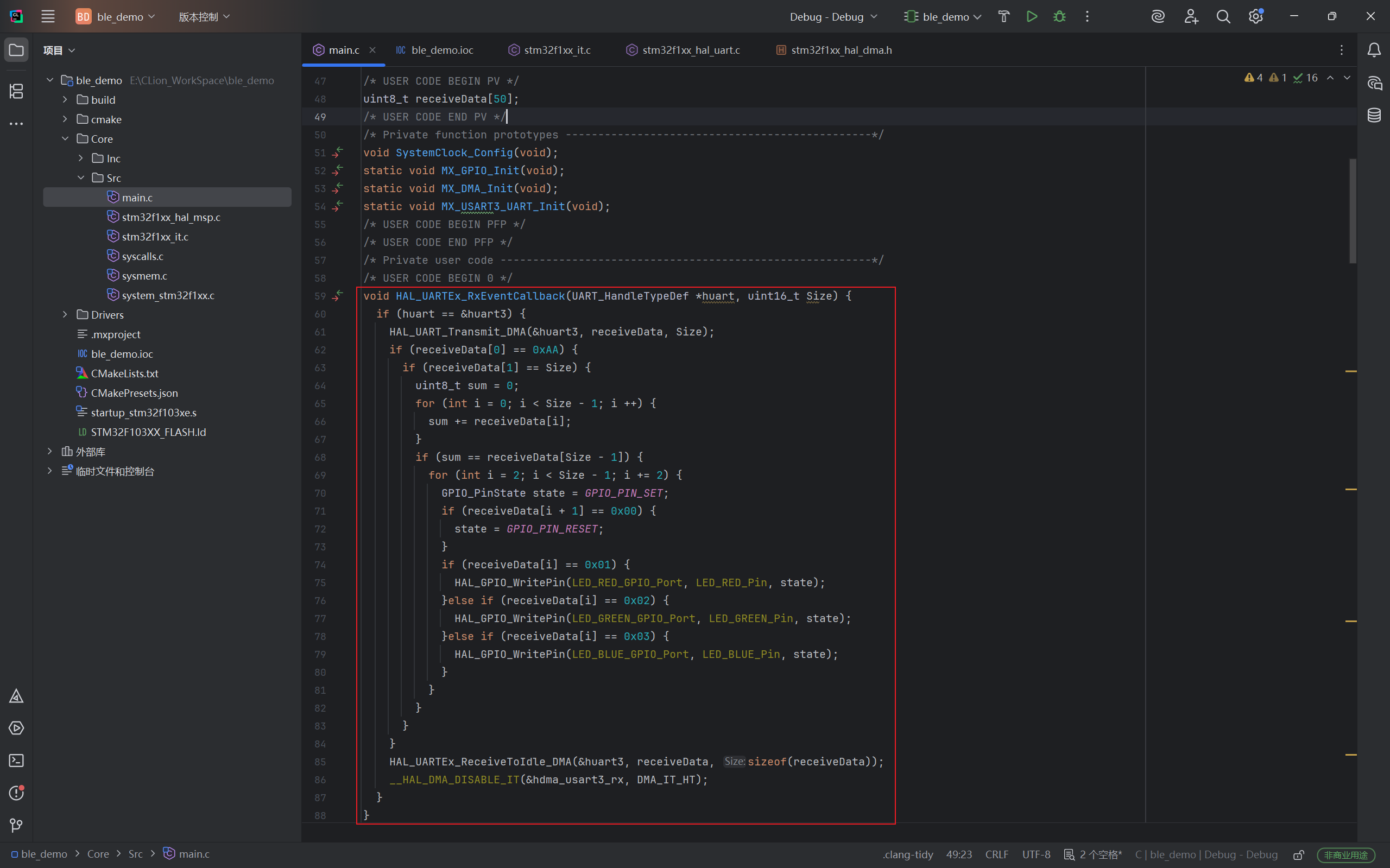Click the editor vertical scrollbar thumb

(1353, 211)
